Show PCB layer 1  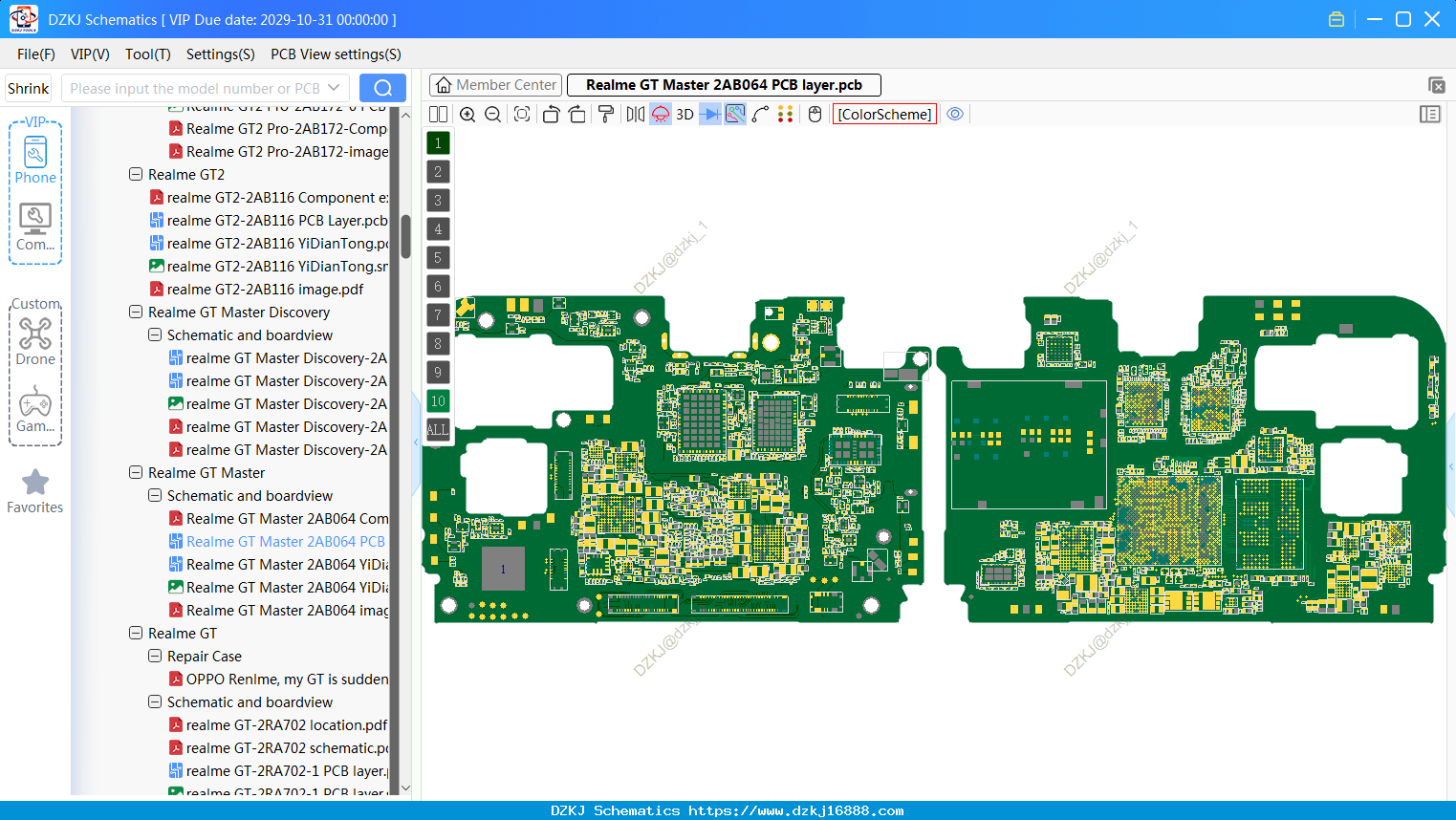438,143
